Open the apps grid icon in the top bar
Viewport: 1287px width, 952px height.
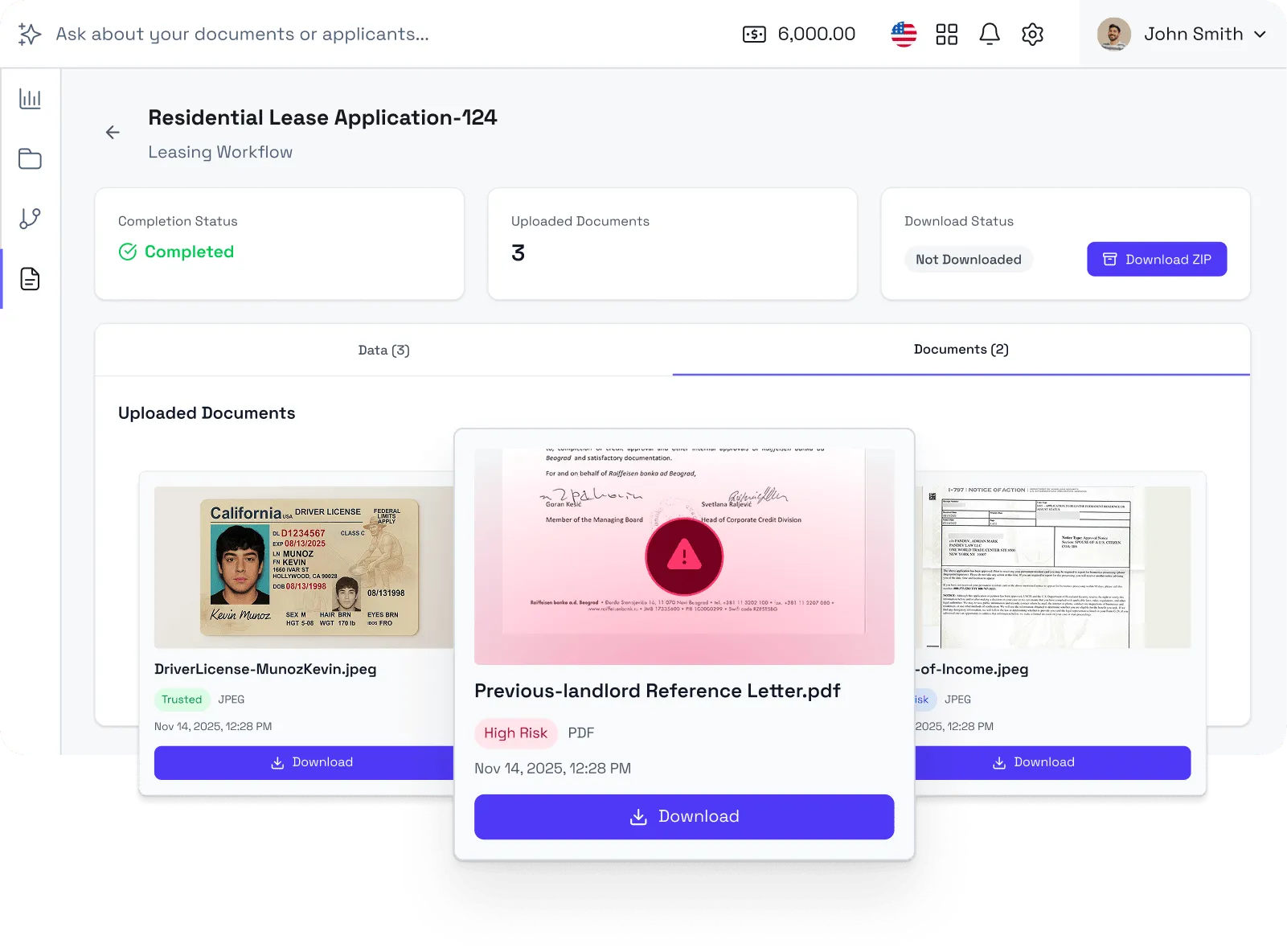947,34
